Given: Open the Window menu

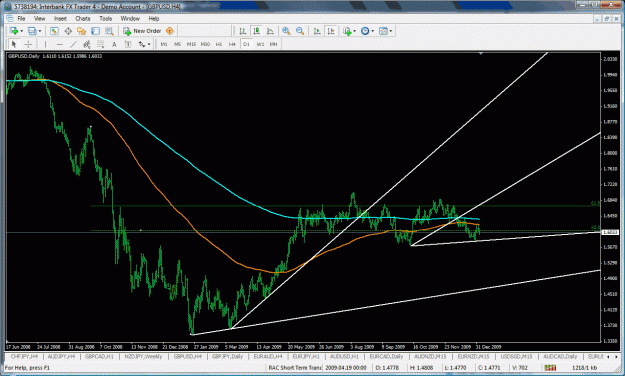Looking at the screenshot, I should click(130, 19).
